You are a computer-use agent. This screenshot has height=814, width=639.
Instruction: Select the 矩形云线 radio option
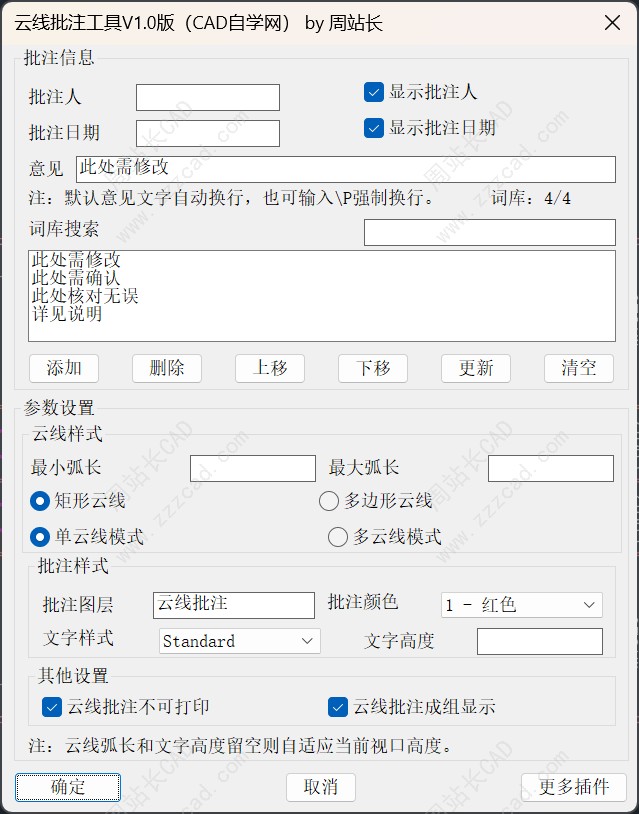pos(40,501)
